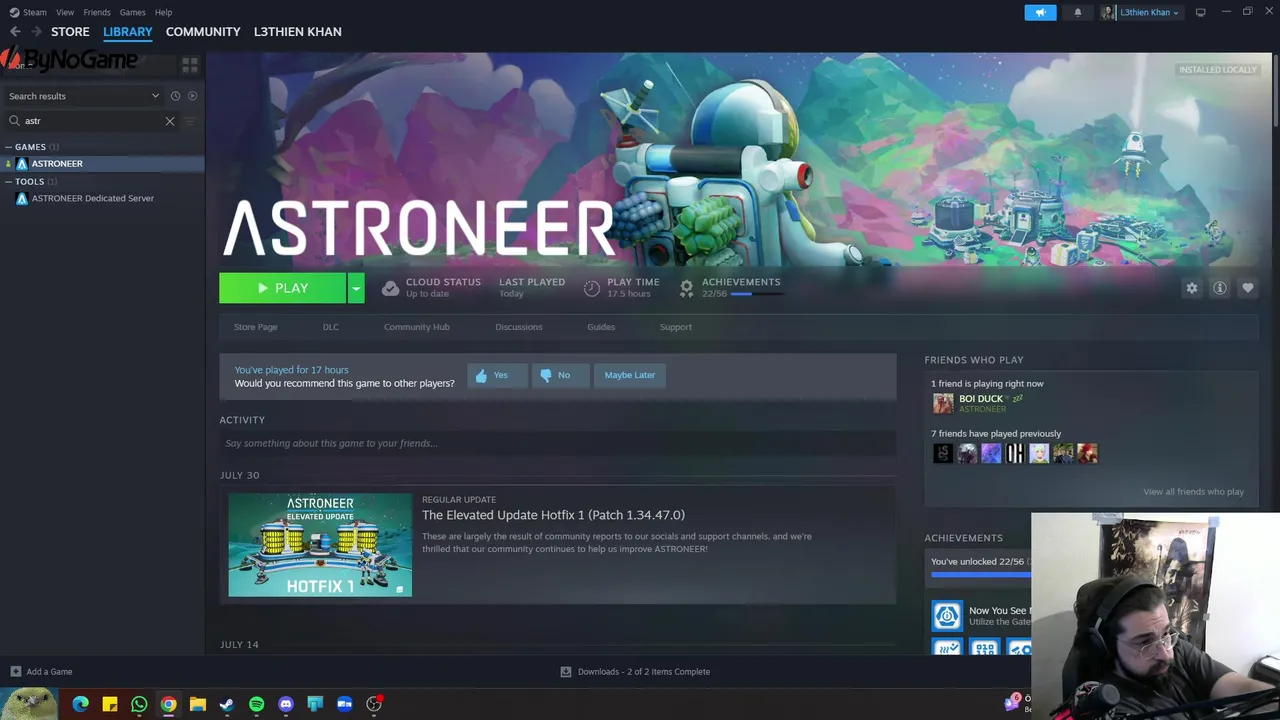The height and width of the screenshot is (720, 1280).
Task: Open the Now You See achievement icon
Action: pyautogui.click(x=947, y=615)
